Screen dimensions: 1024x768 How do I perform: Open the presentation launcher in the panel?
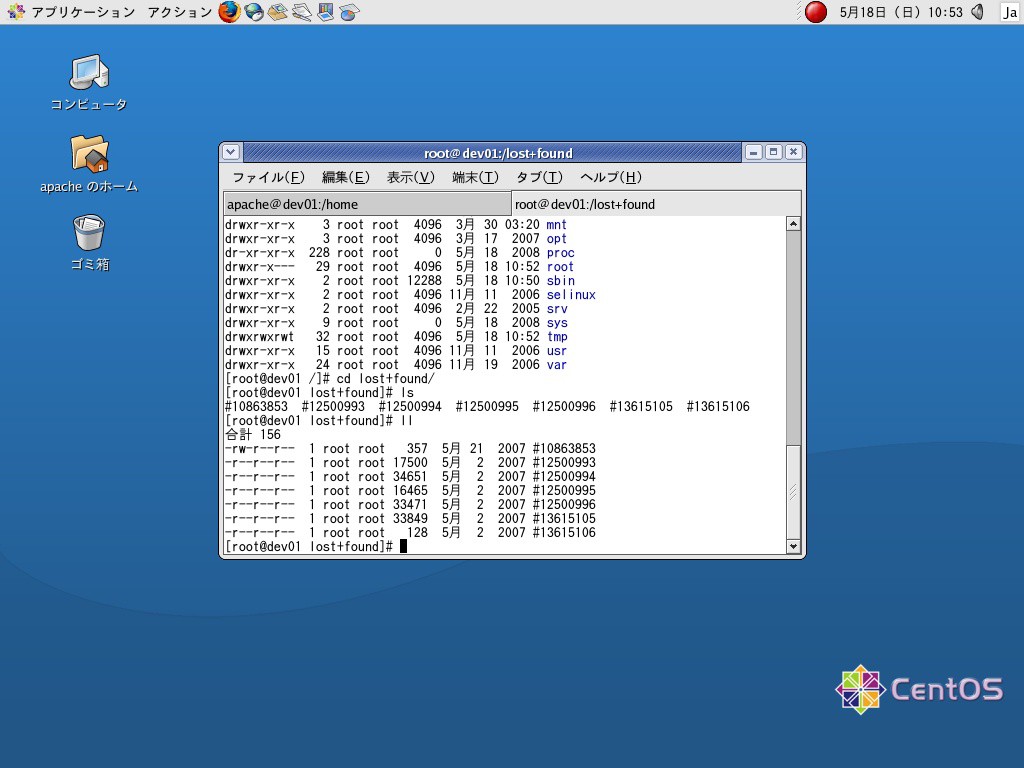[325, 12]
